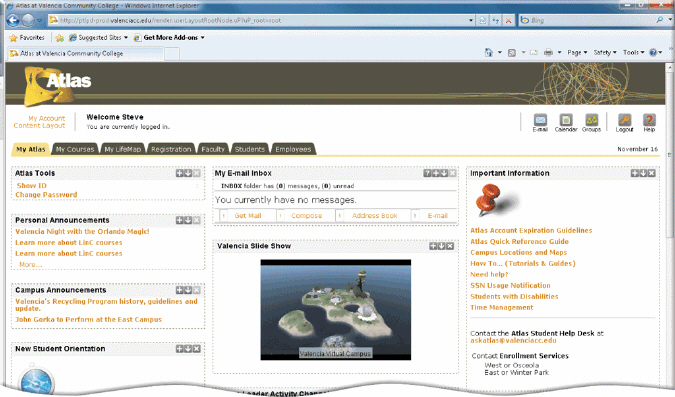Screen dimensions: 675x397
Task: Click the Bing search magnifier icon
Action: pyautogui.click(x=660, y=20)
